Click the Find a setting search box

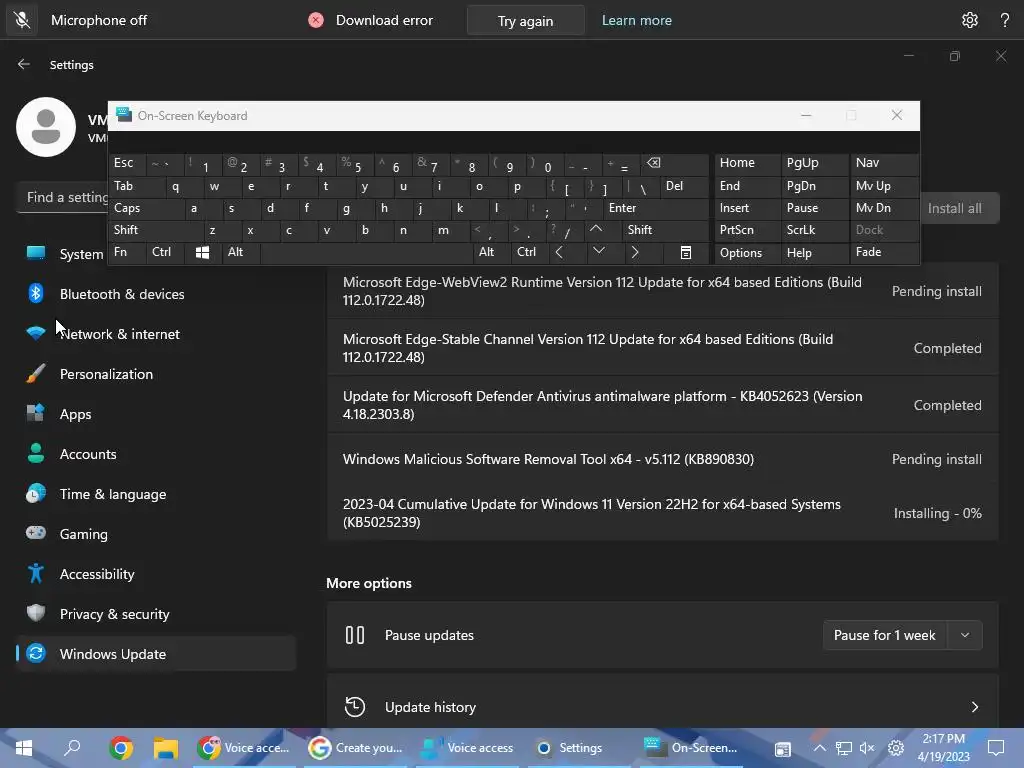tap(62, 197)
